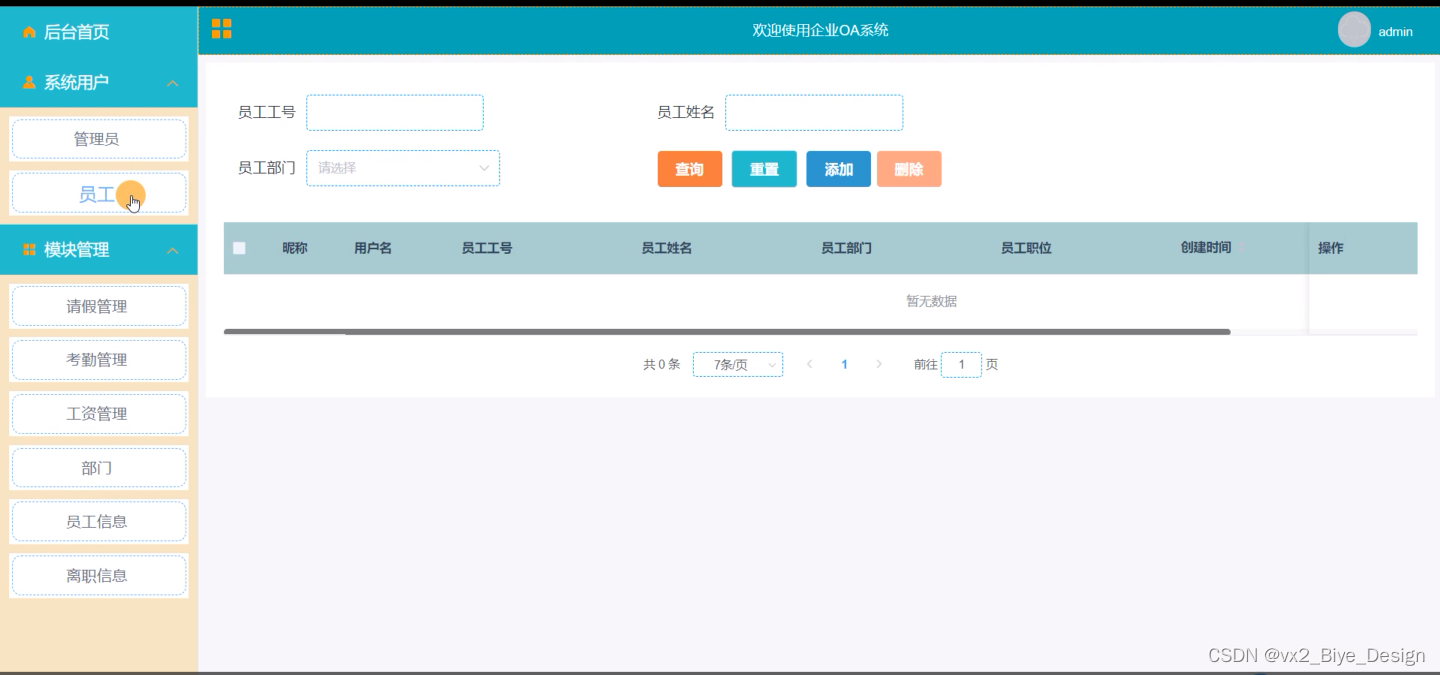This screenshot has width=1440, height=675.
Task: Open 考勤管理 module
Action: 98,360
